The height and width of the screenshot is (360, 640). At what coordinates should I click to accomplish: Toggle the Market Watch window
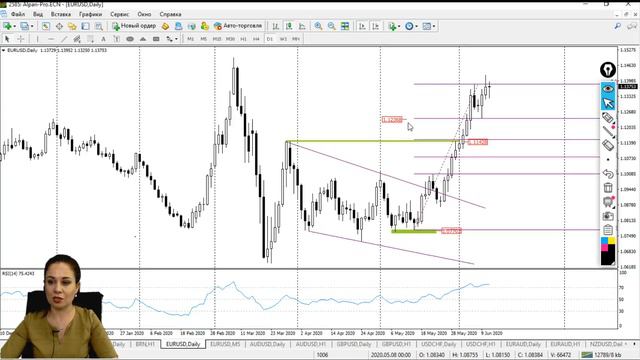click(46, 26)
